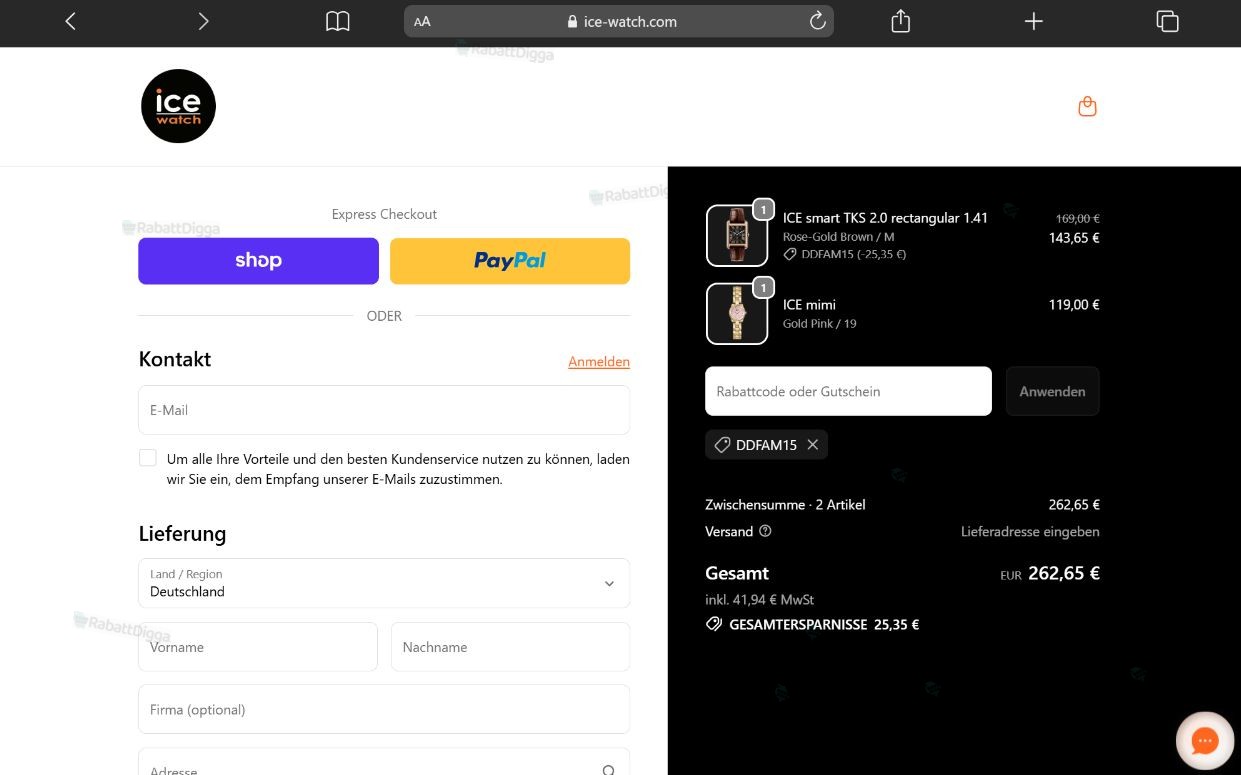This screenshot has width=1241, height=775.
Task: Click the ICE mimi price 119,00 €
Action: (x=1074, y=304)
